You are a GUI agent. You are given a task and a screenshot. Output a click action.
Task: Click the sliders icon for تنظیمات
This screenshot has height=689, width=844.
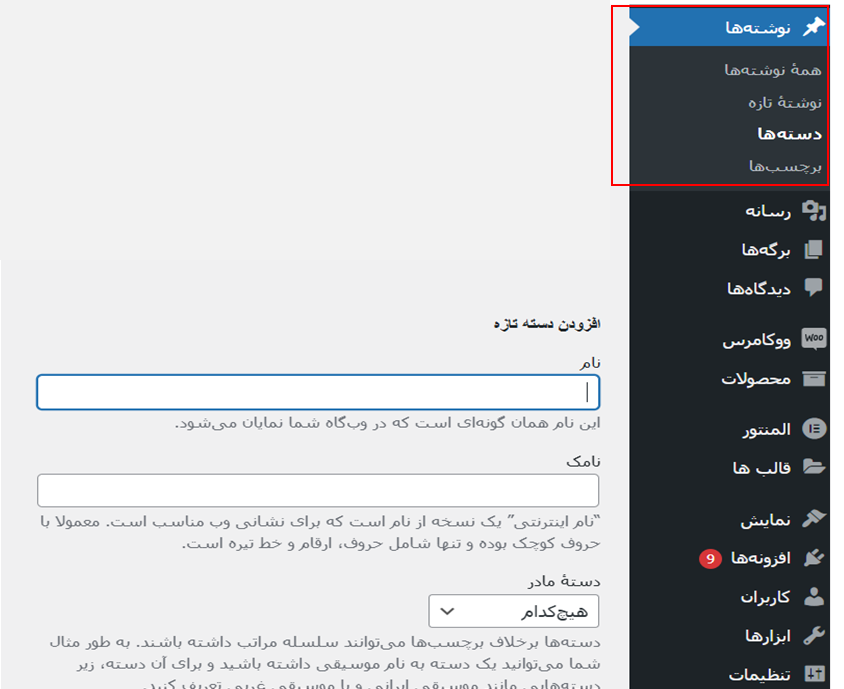tap(814, 675)
